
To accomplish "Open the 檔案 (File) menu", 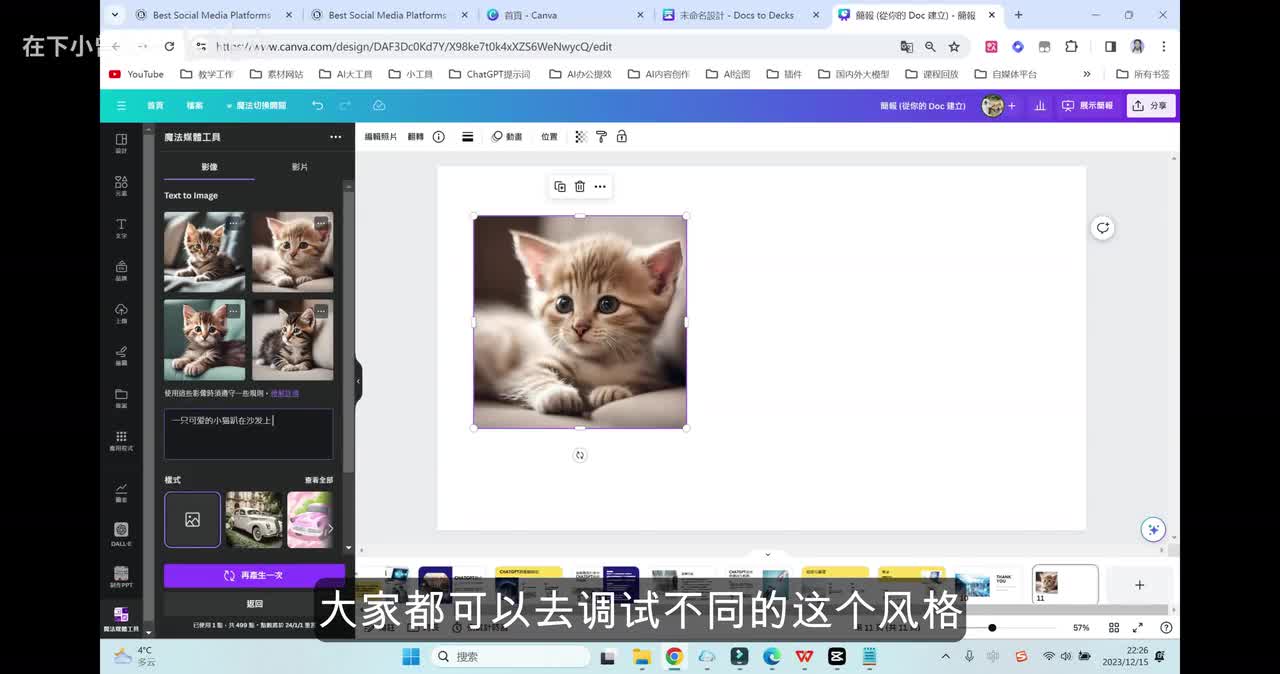I will pos(194,106).
